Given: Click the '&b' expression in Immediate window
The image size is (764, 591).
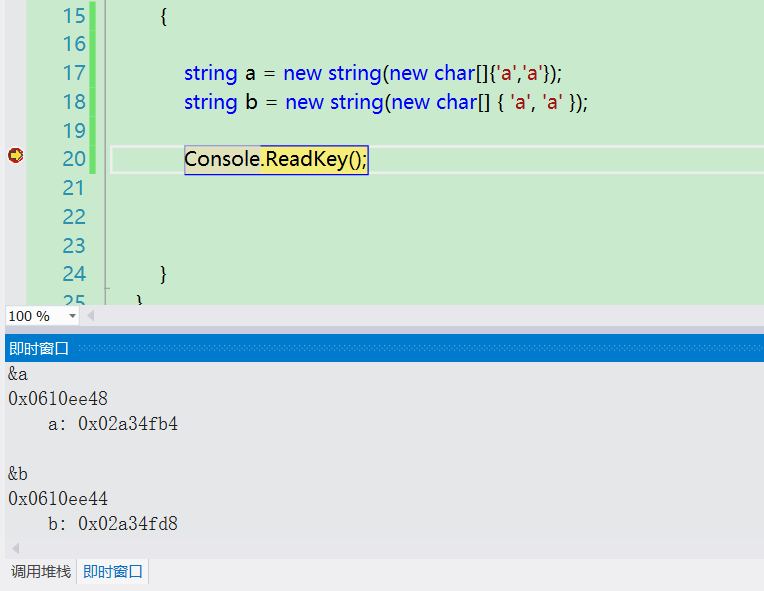Looking at the screenshot, I should click(x=18, y=474).
